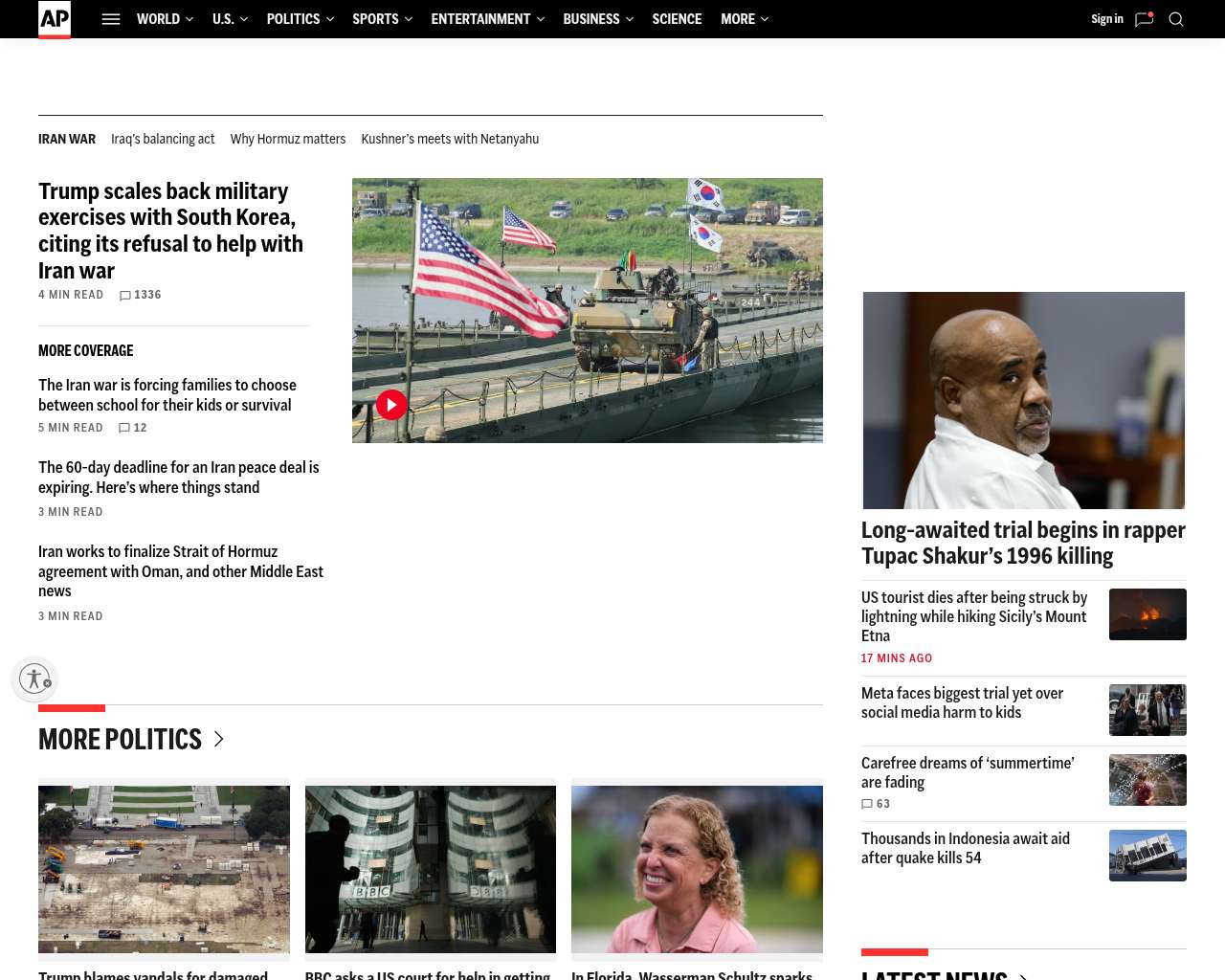Click the More Politics arrow icon
1225x980 pixels.
[x=219, y=739]
